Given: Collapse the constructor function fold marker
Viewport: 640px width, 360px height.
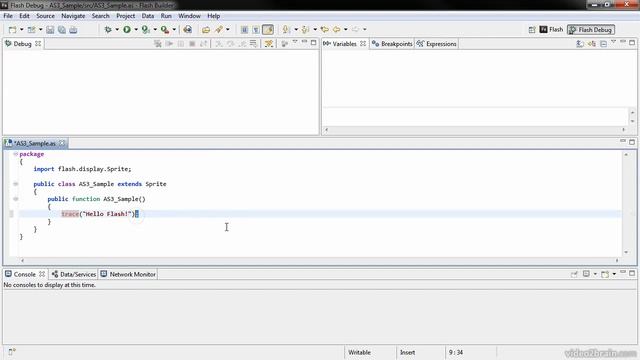Looking at the screenshot, I should click(x=16, y=199).
